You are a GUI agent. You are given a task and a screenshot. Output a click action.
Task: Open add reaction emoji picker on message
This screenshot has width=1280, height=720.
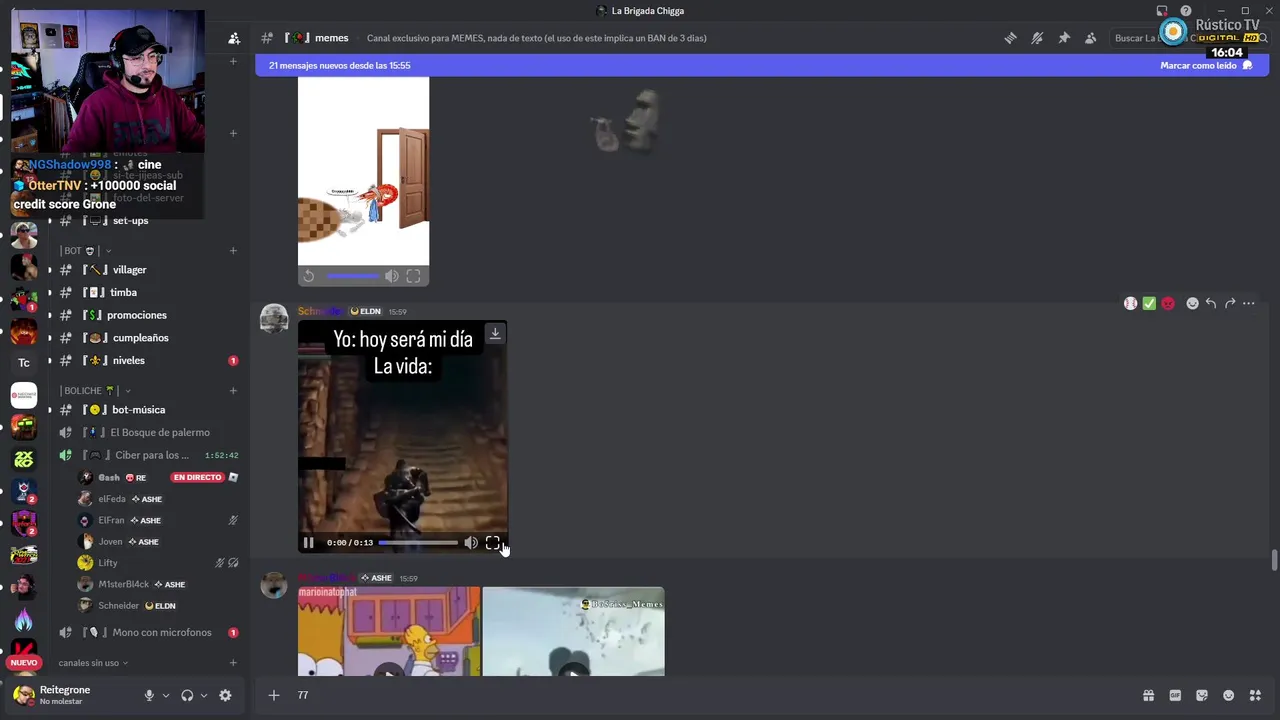(x=1192, y=303)
